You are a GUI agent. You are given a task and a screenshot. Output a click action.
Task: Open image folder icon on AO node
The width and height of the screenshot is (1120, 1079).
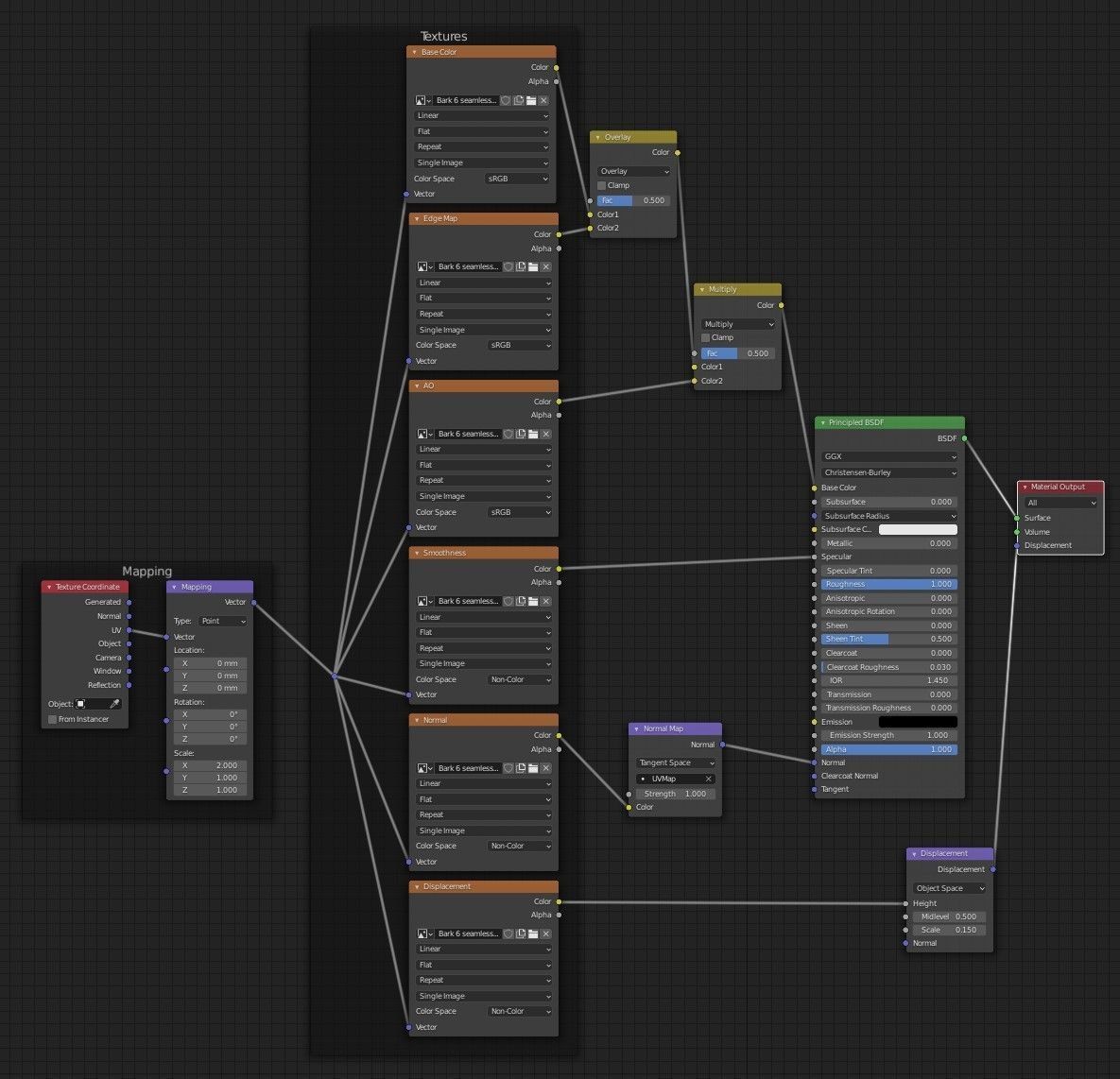534,435
